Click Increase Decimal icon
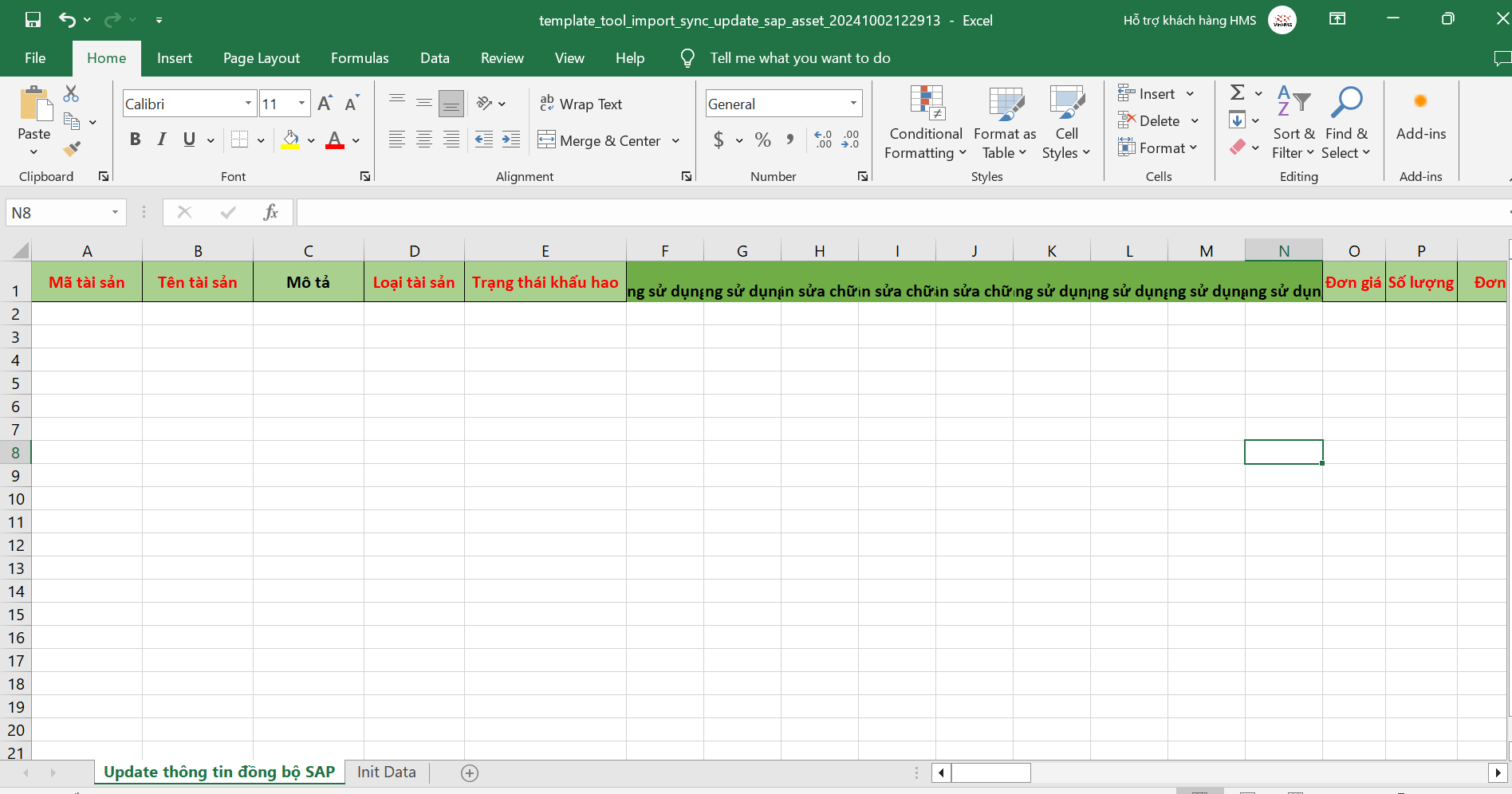This screenshot has height=794, width=1512. click(x=823, y=140)
